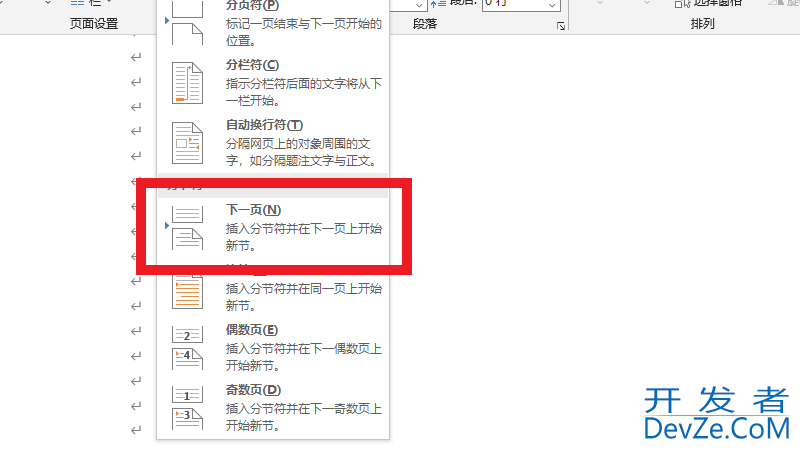Insert a 下一页(N) section break
This screenshot has height=450, width=800.
coord(273,228)
